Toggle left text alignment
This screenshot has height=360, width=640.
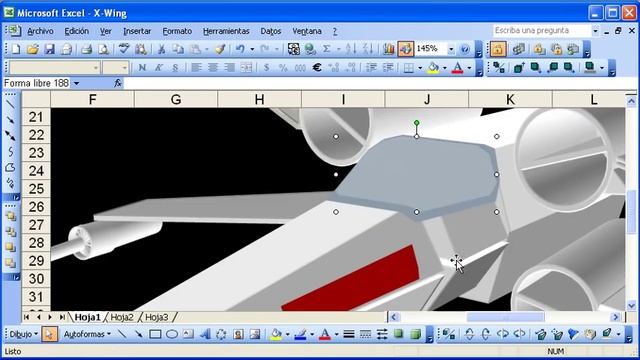click(x=196, y=67)
